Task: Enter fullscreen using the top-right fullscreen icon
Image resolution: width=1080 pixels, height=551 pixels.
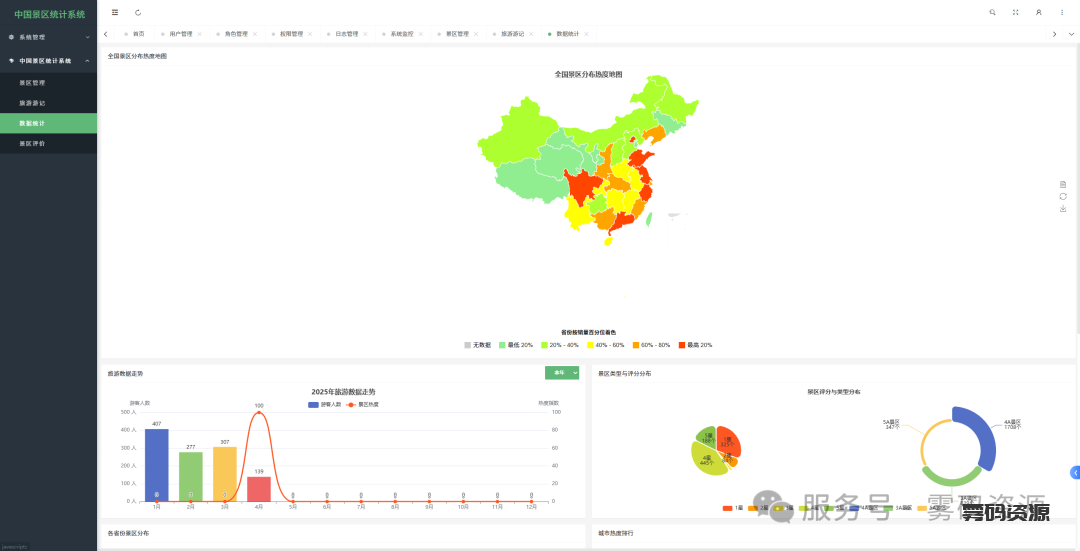Action: pos(1015,12)
